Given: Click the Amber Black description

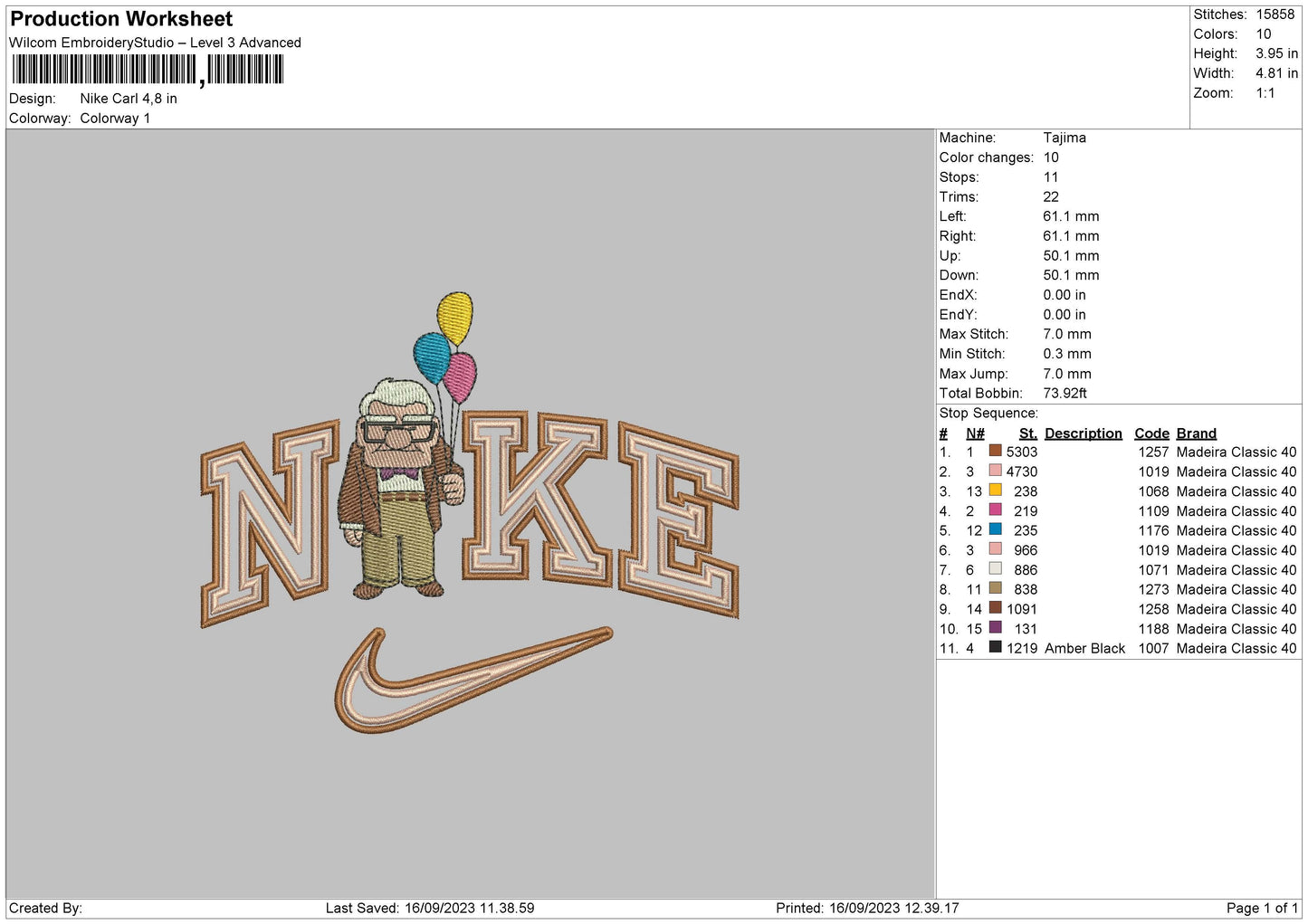Looking at the screenshot, I should point(1084,648).
